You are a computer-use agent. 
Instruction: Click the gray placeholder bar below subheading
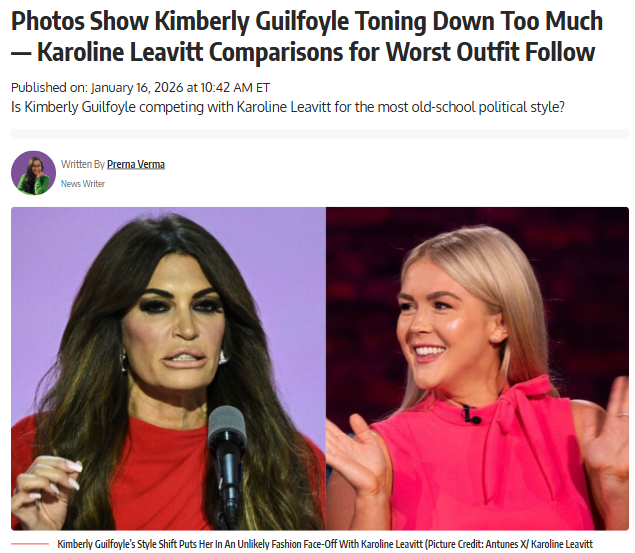click(x=320, y=134)
